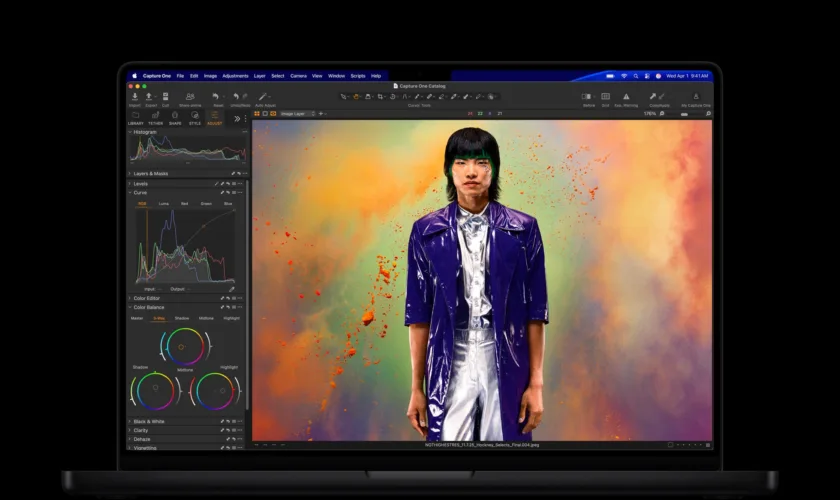Toggle the Before comparison view
Viewport: 840px width, 500px height.
[586, 96]
